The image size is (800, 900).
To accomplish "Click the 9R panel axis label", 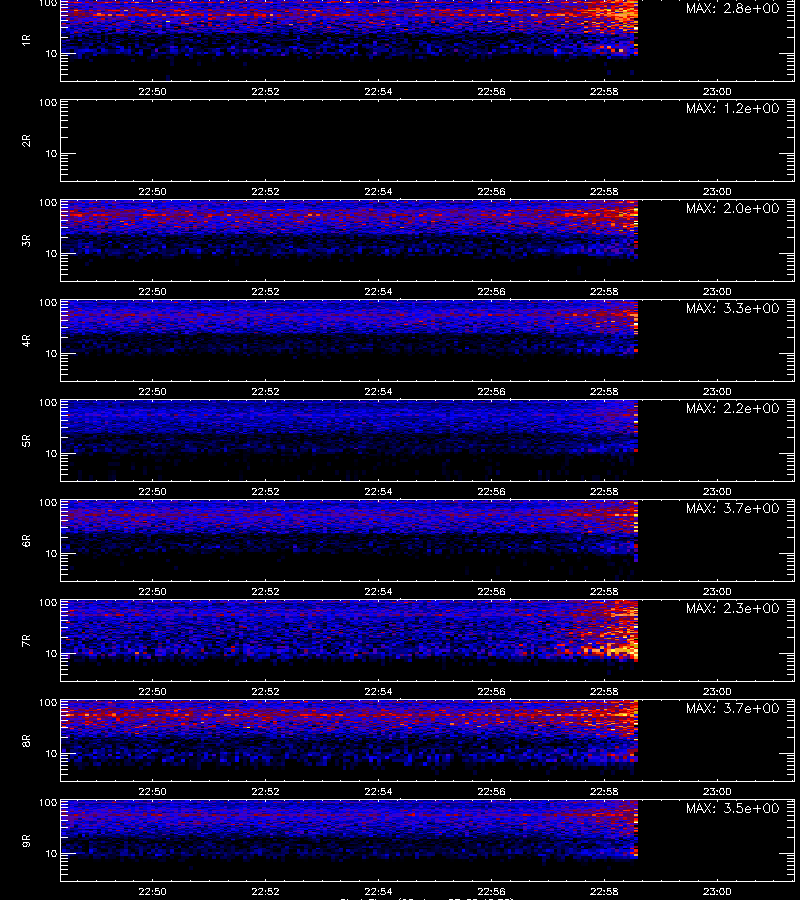I will pyautogui.click(x=26, y=841).
